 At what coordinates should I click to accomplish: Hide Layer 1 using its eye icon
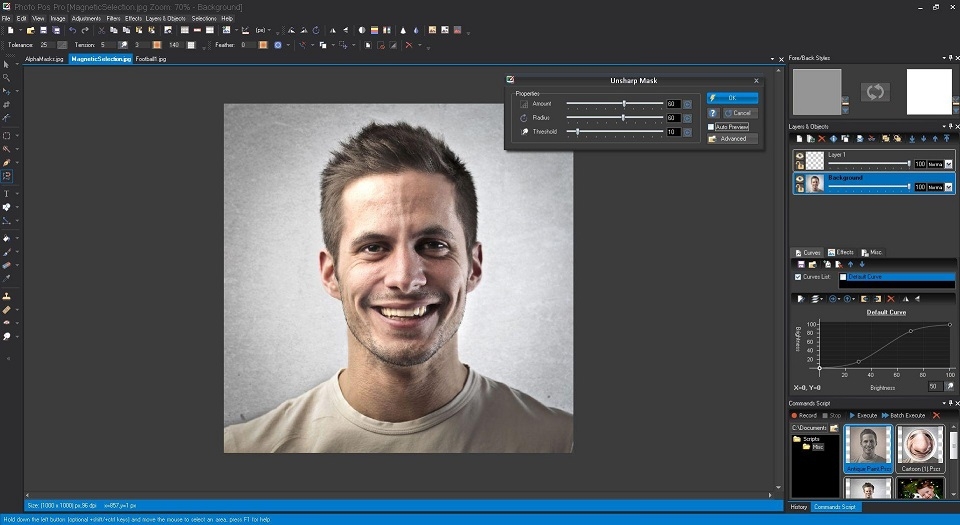pyautogui.click(x=800, y=156)
